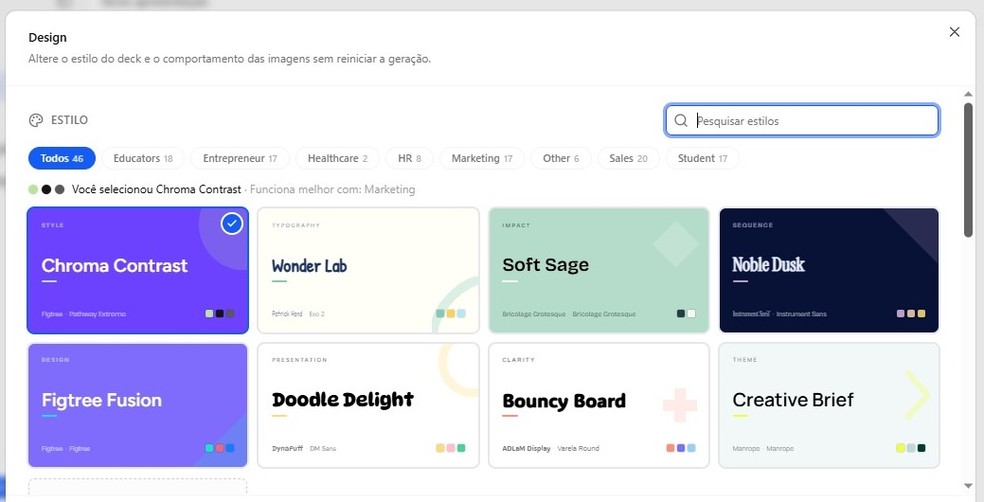The width and height of the screenshot is (984, 502).
Task: Click color swatches on Bouncy Board card
Action: [681, 449]
